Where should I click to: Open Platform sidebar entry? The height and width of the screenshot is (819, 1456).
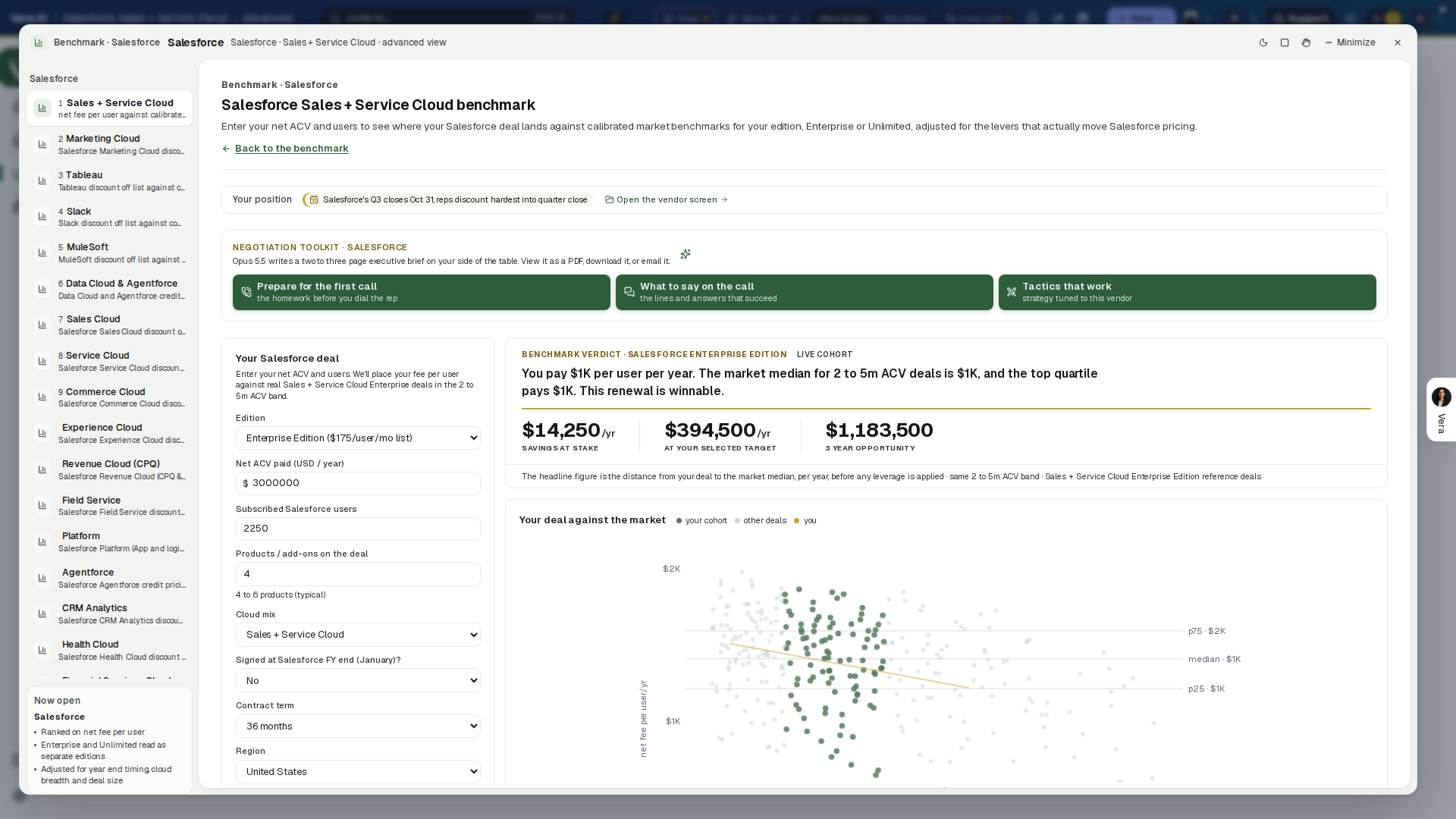[x=109, y=542]
